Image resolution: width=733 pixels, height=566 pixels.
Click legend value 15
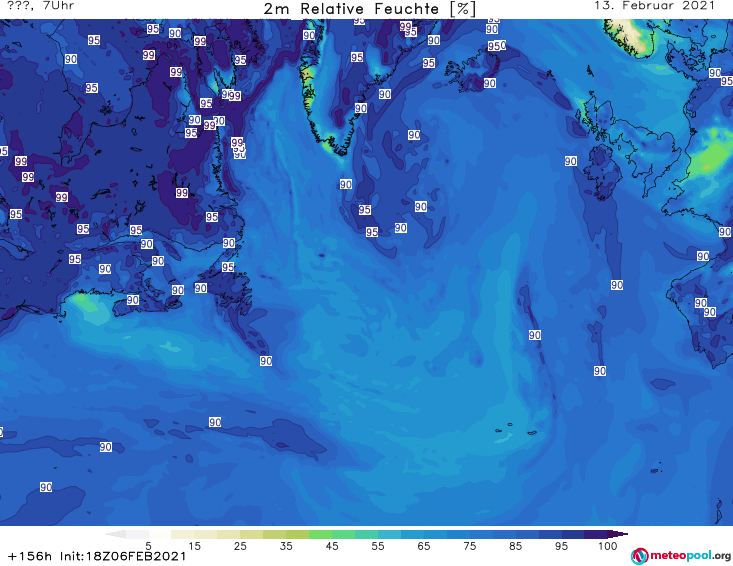point(194,546)
